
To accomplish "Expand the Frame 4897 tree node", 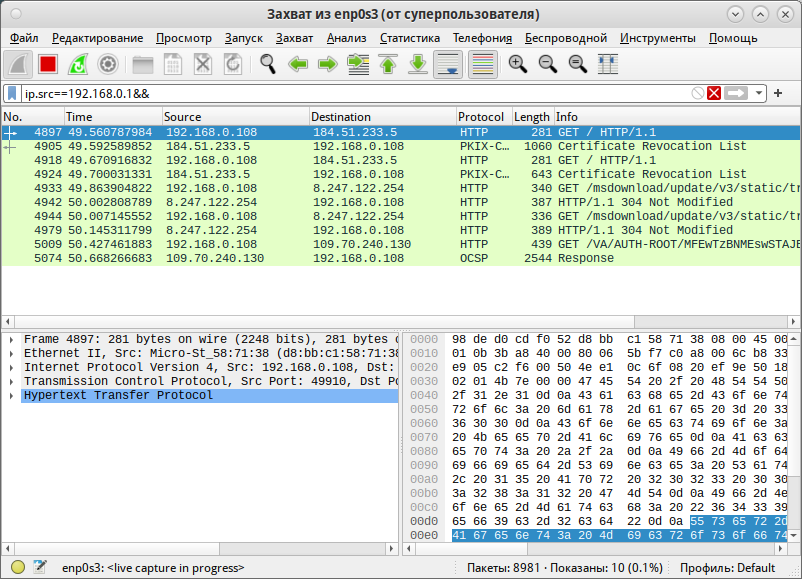I will pos(11,339).
